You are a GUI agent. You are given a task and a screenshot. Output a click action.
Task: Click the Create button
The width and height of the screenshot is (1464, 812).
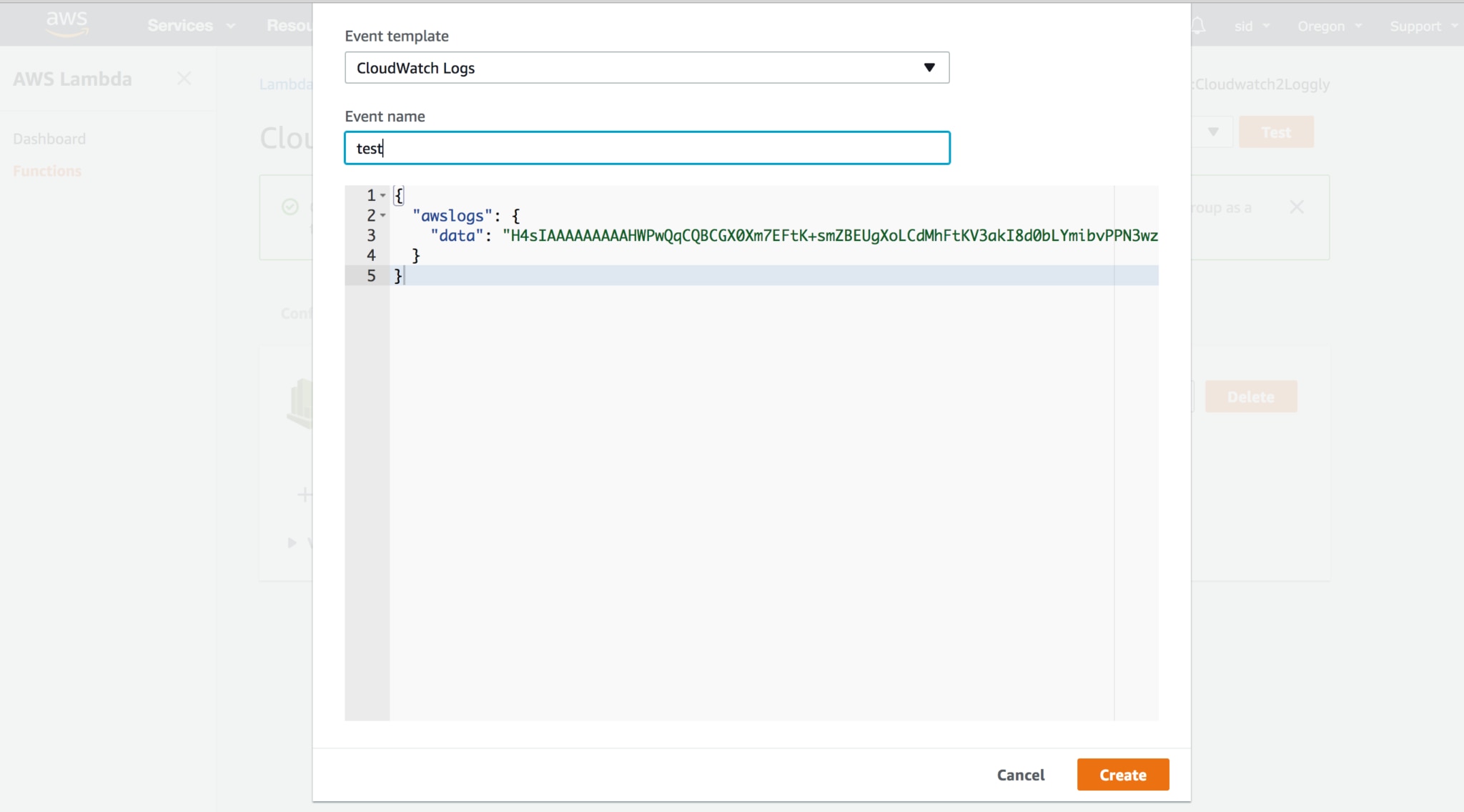point(1122,775)
